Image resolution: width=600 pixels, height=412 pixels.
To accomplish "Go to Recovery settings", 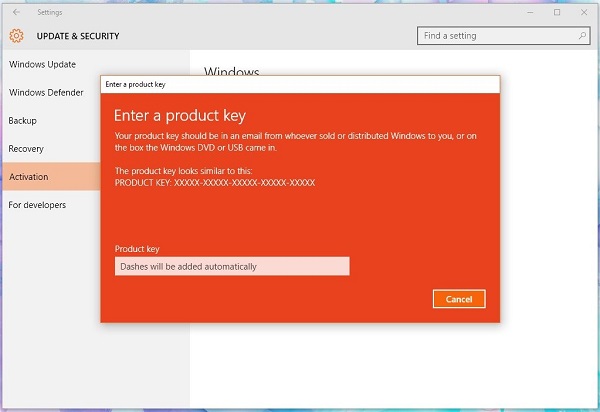I will coord(26,149).
